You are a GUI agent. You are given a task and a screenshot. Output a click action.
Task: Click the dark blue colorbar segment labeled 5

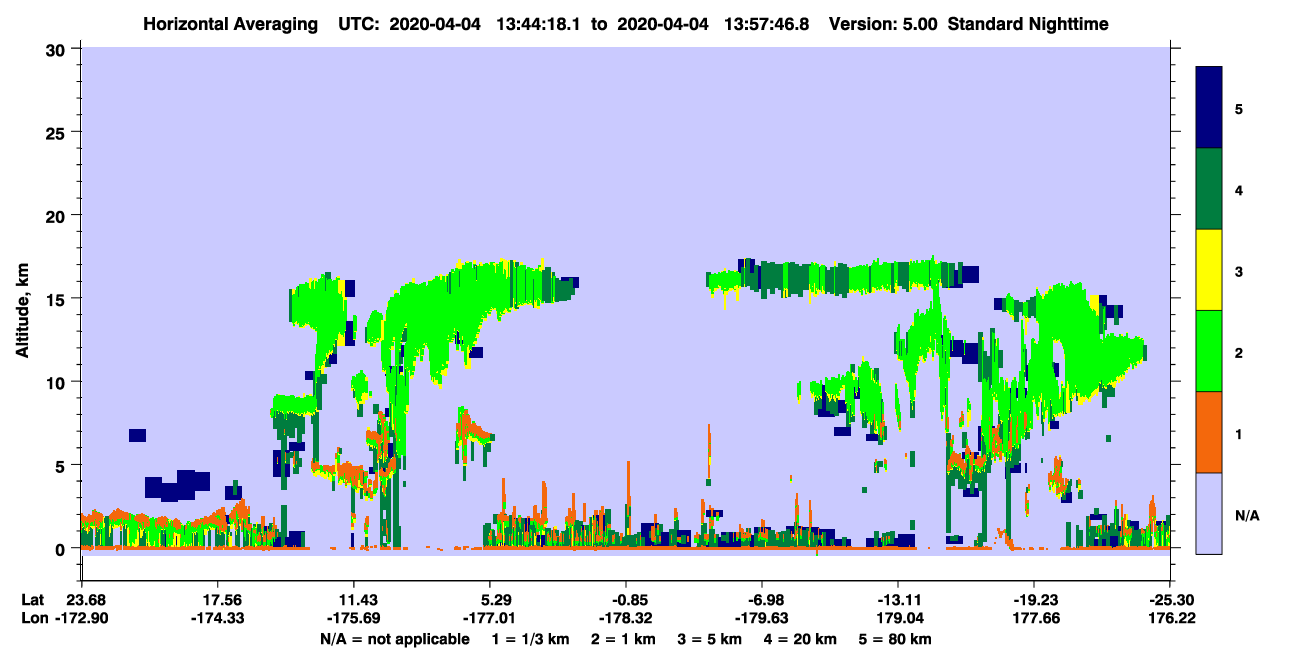click(x=1209, y=107)
